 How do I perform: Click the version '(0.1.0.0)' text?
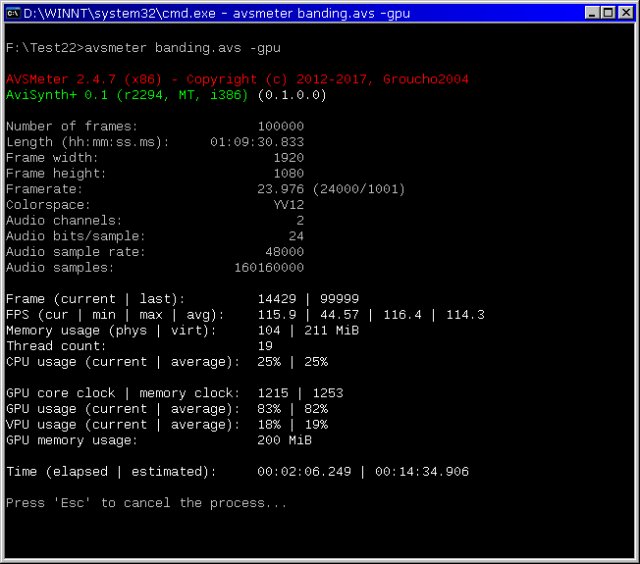[x=292, y=95]
